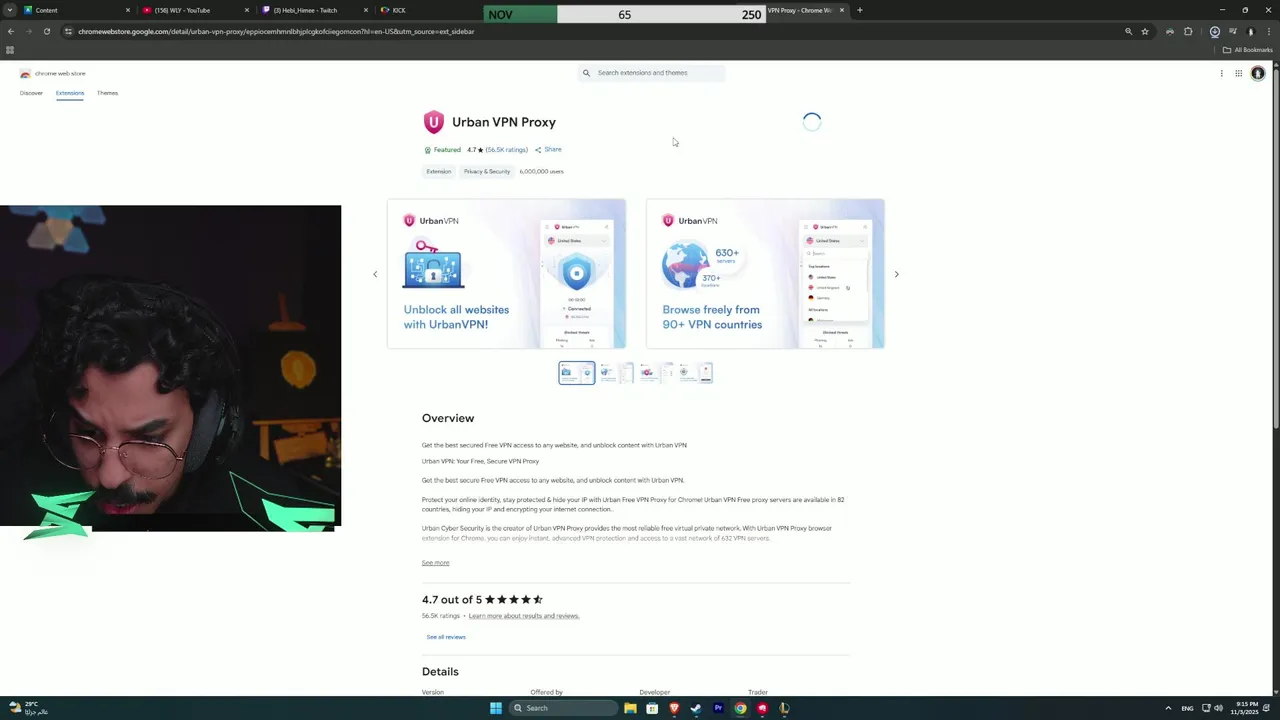Open the Extensions puzzle icon in the toolbar
The image size is (1280, 720).
coord(1188,31)
